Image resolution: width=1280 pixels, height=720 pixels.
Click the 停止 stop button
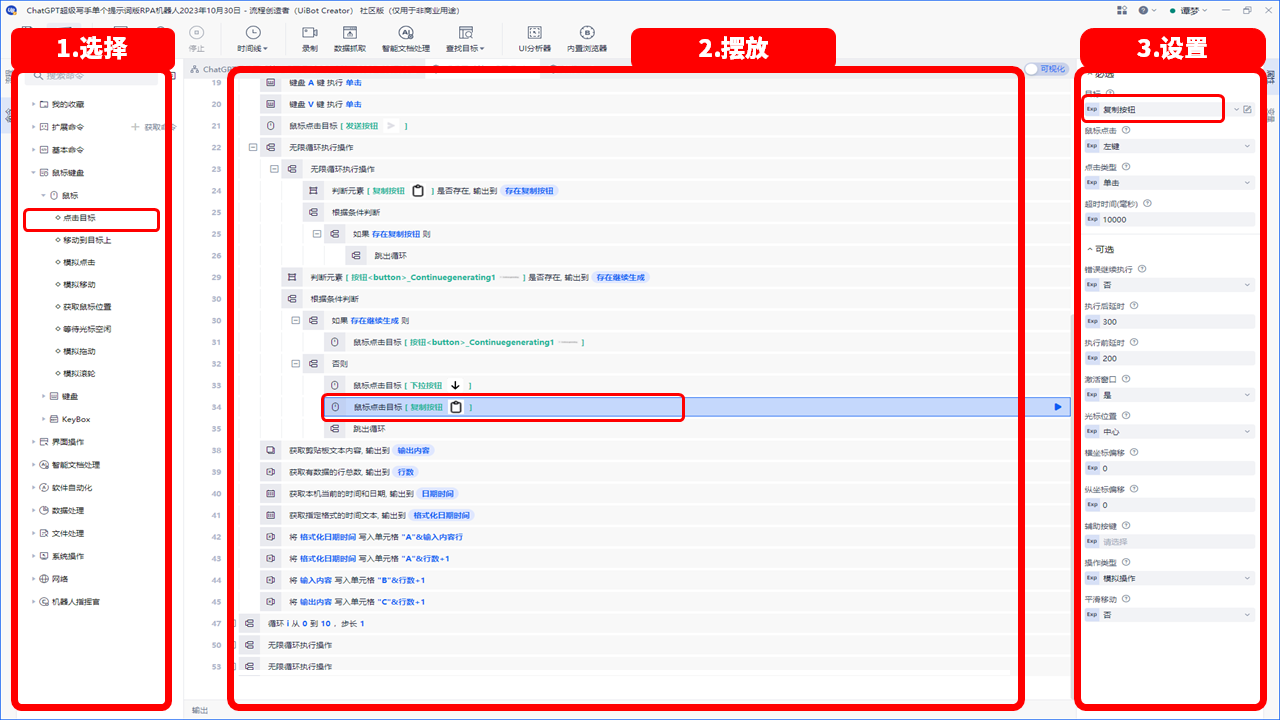tap(196, 40)
